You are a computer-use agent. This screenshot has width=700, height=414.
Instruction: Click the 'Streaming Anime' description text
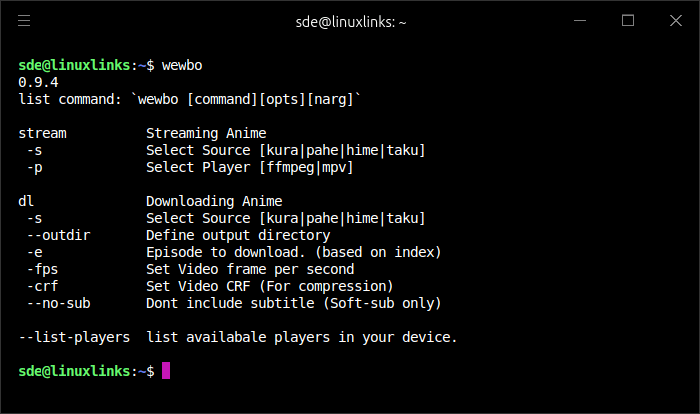point(206,133)
